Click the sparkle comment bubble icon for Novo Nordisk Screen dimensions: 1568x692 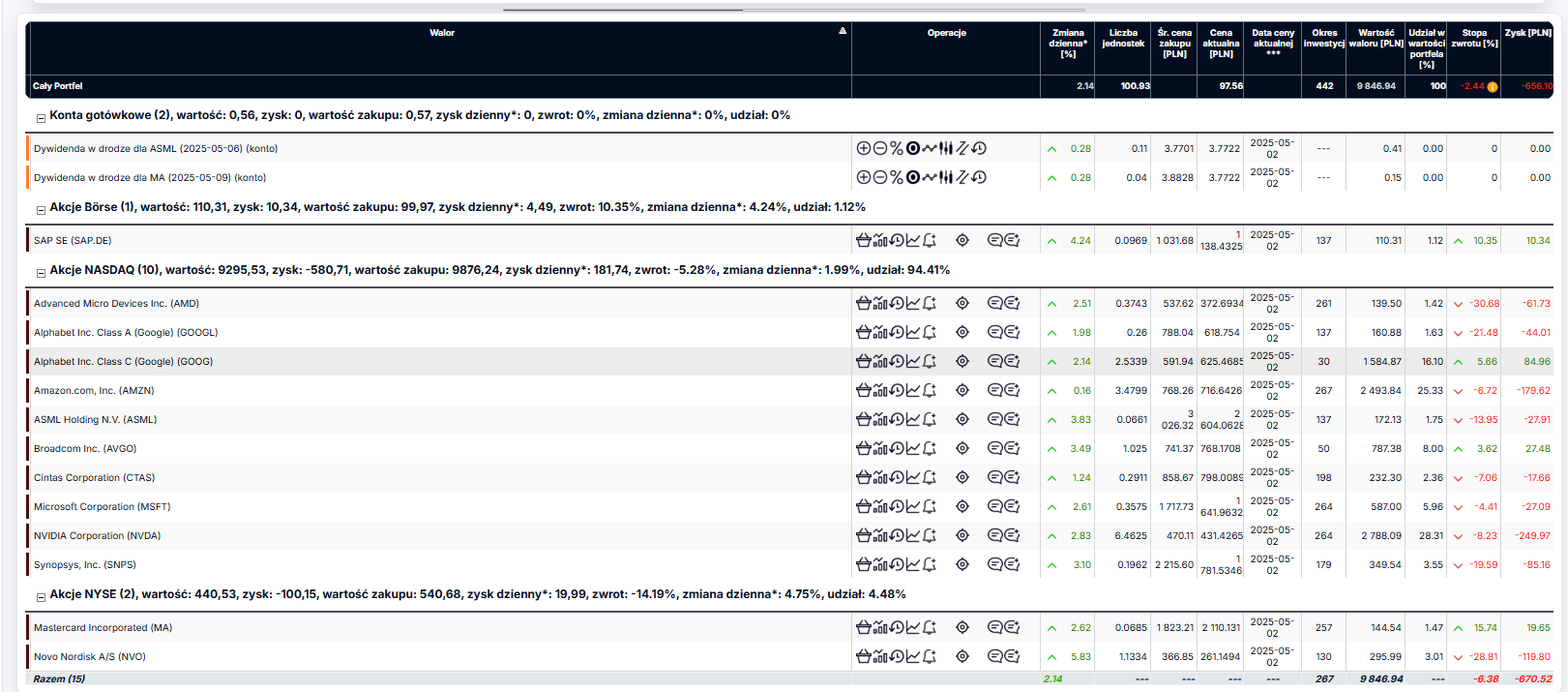(1012, 656)
